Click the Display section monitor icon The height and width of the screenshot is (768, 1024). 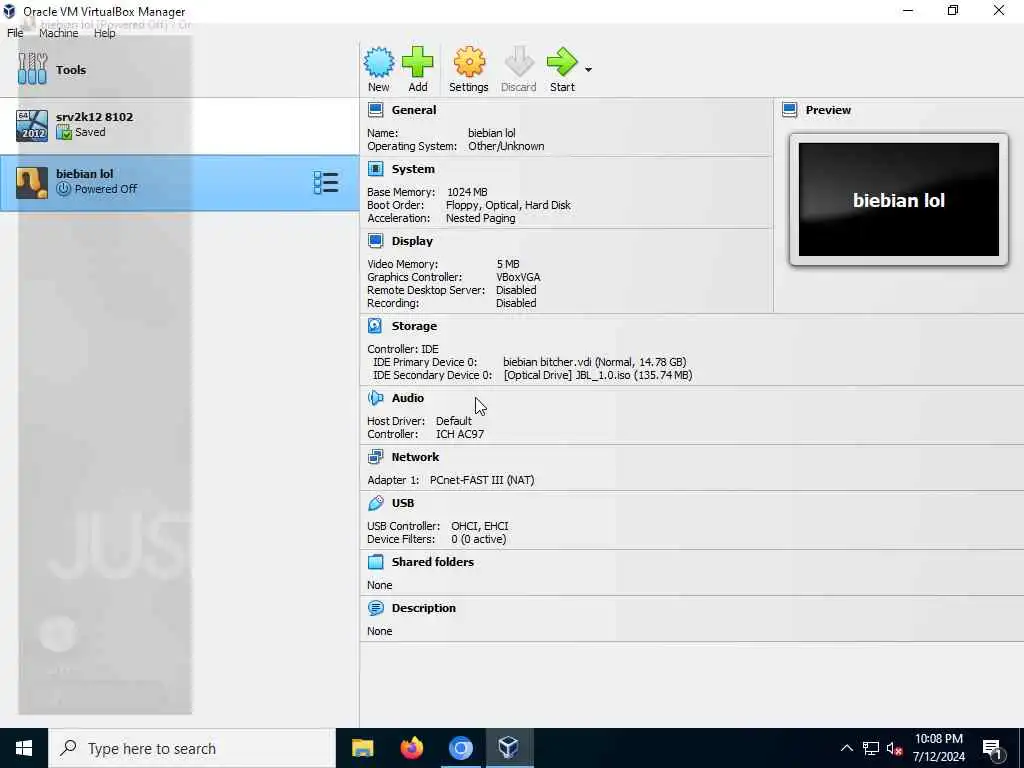[x=376, y=240]
